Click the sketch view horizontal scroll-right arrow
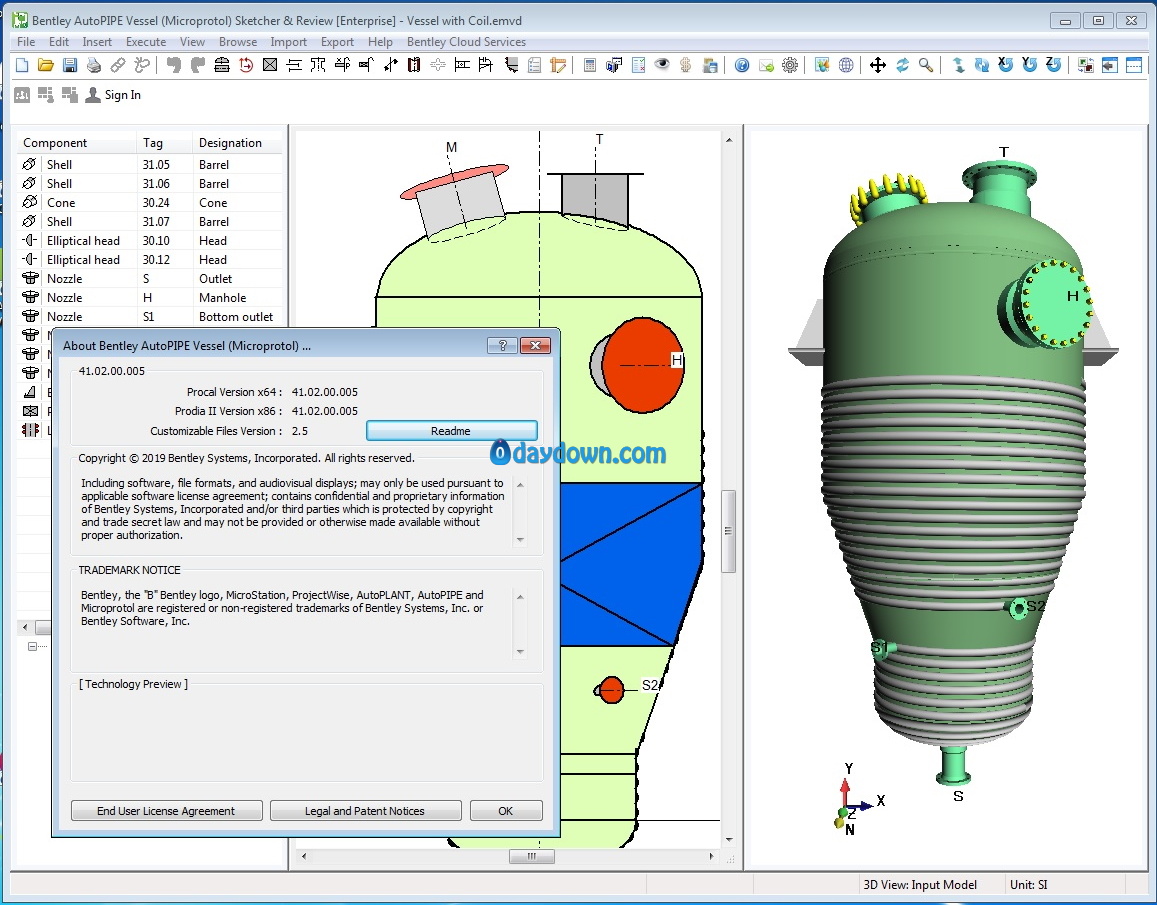Screen dimensions: 1157x905 tap(711, 856)
